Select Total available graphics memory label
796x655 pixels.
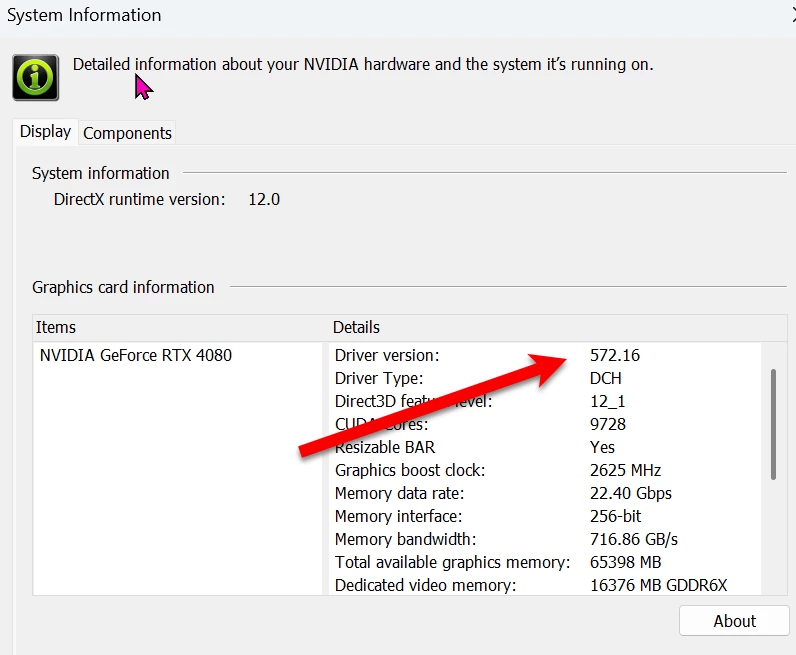point(452,562)
